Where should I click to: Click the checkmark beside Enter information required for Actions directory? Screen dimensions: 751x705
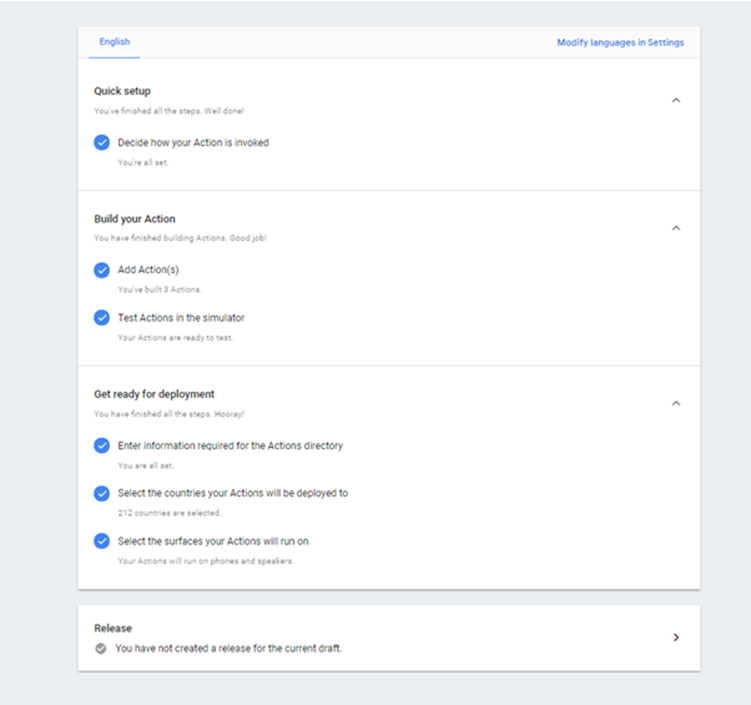tap(102, 446)
